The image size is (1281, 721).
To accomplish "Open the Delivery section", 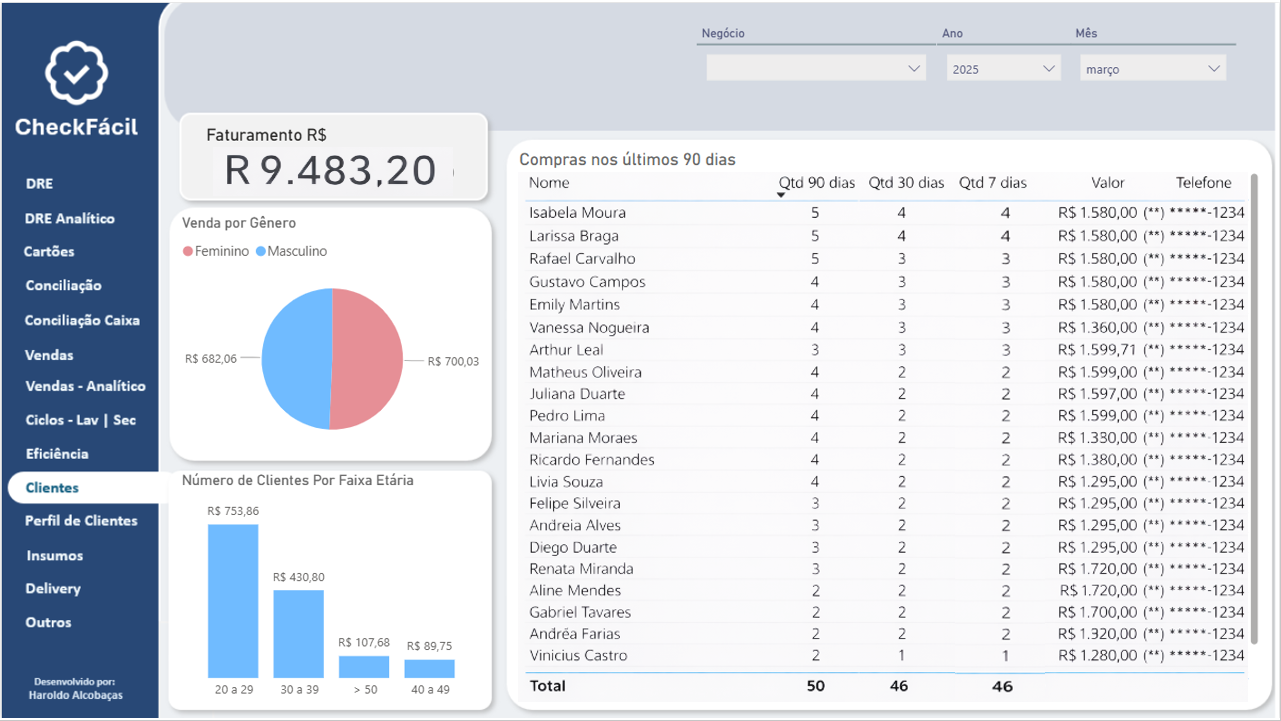I will click(x=53, y=589).
